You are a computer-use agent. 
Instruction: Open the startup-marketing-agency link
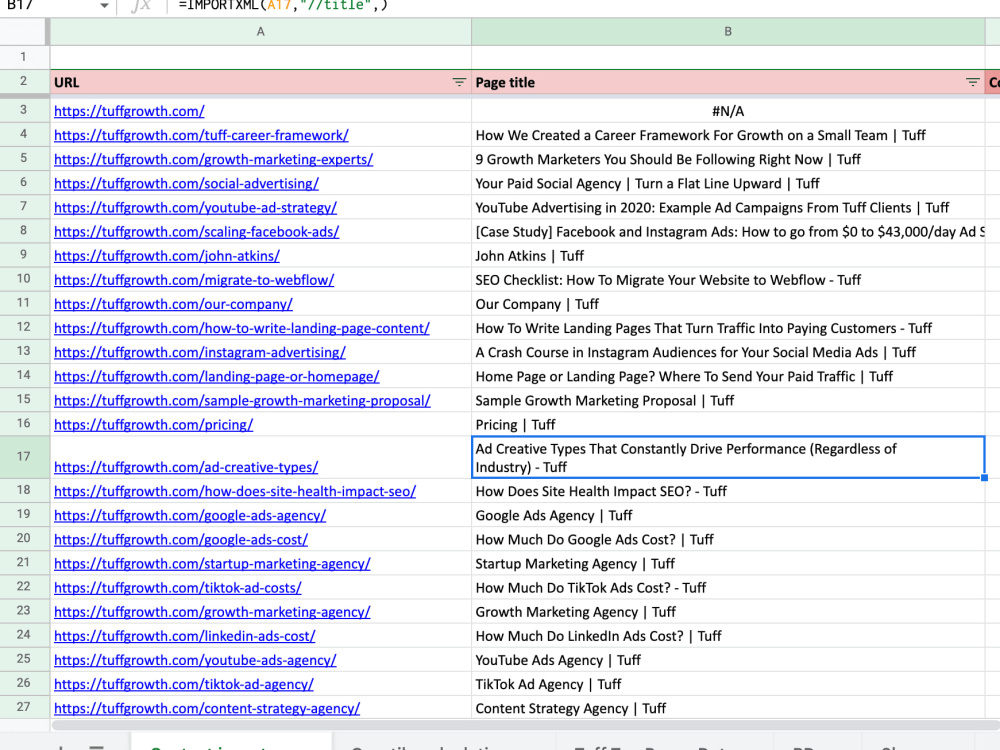pos(212,564)
